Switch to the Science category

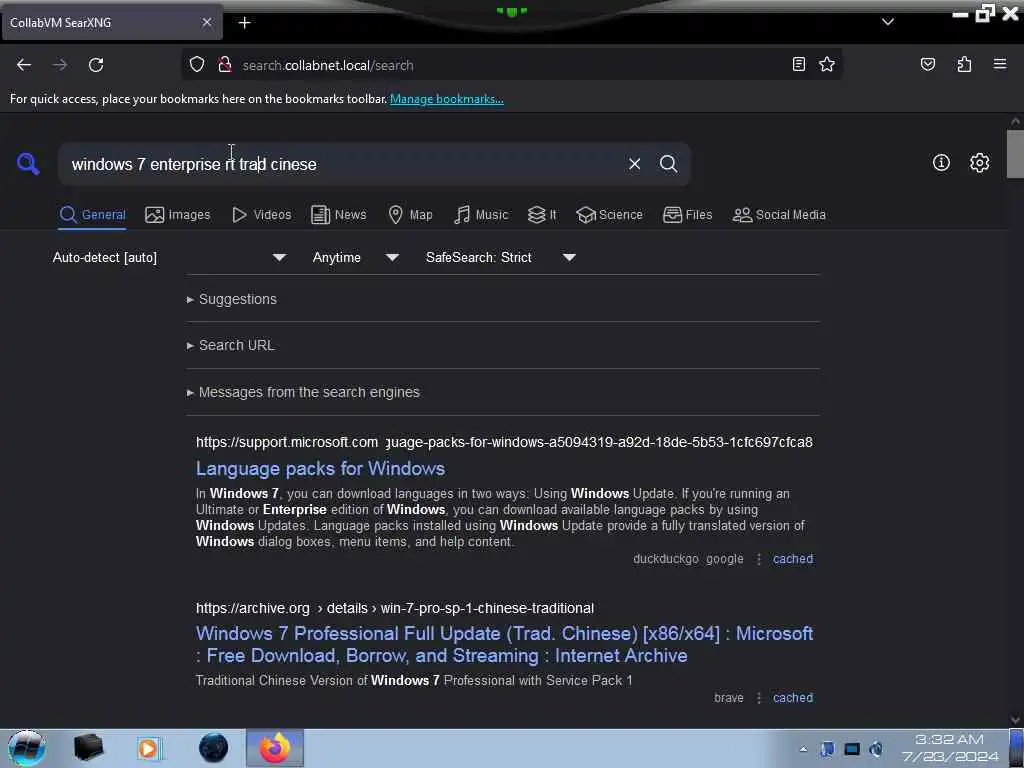[609, 215]
